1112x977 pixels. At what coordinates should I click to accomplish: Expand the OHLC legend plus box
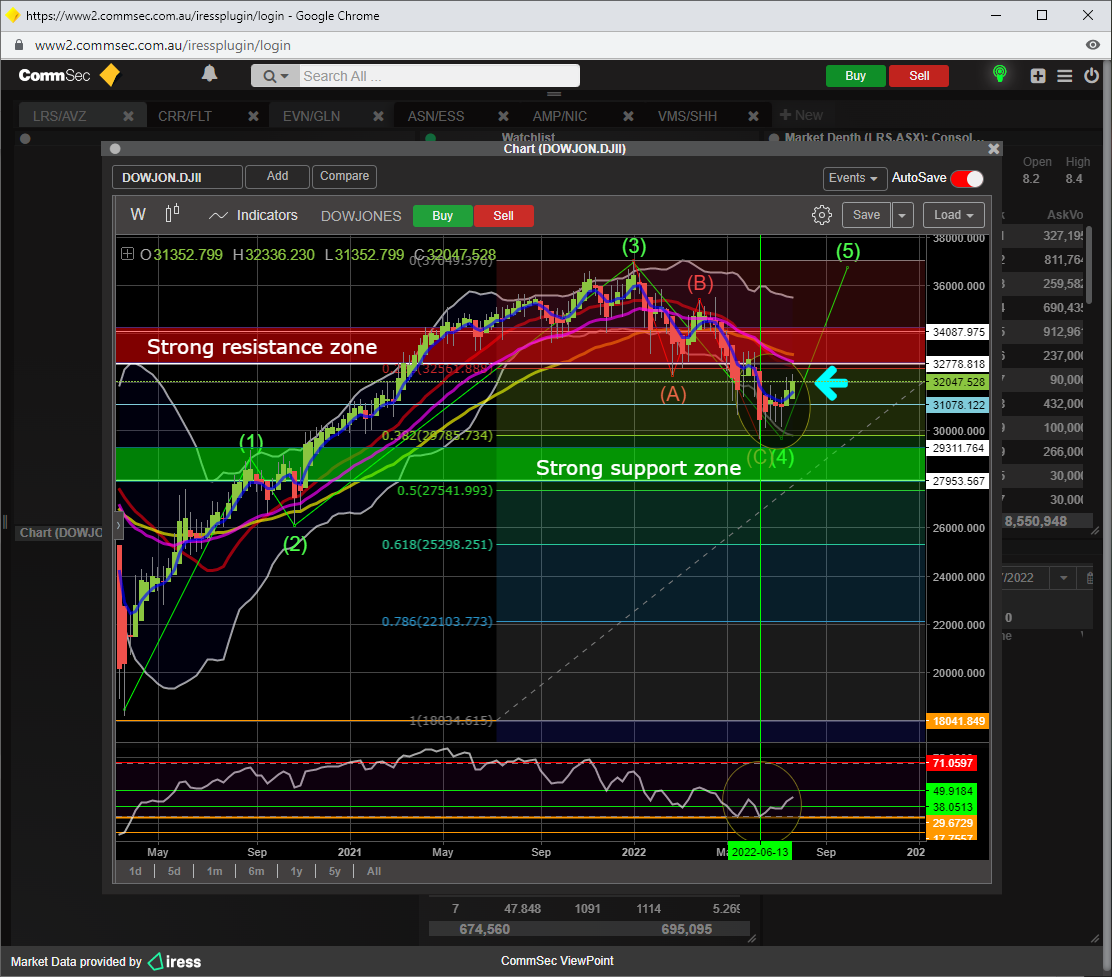click(127, 254)
